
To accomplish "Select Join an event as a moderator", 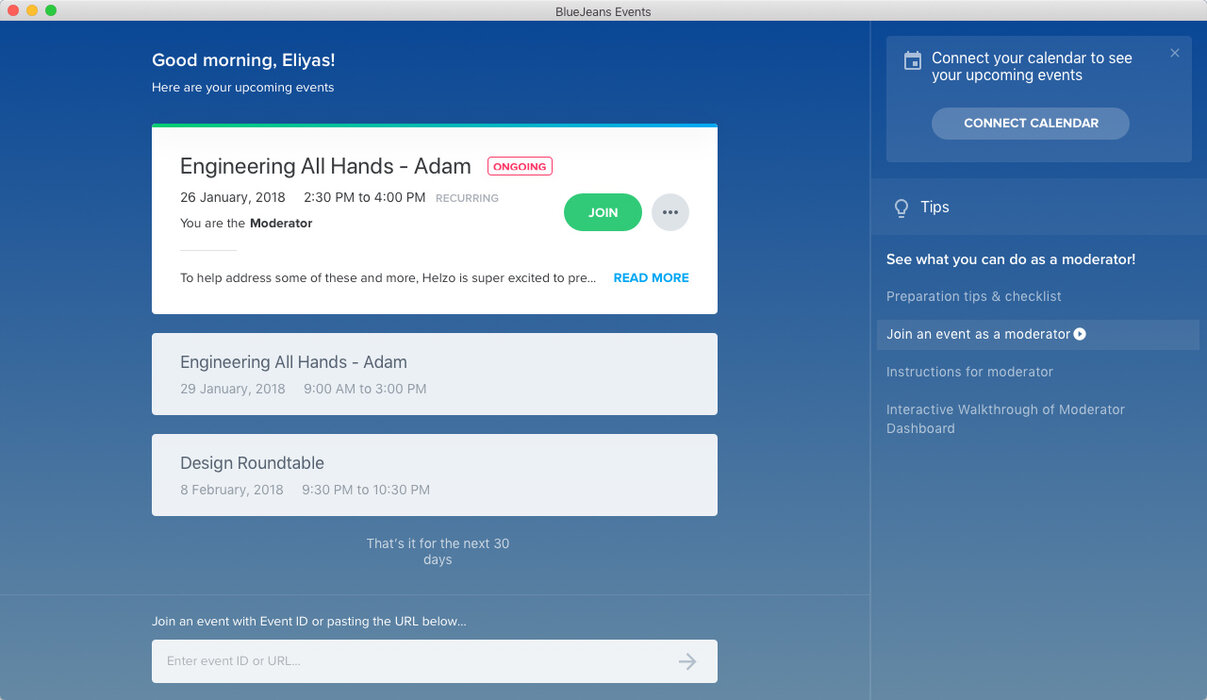I will 977,334.
